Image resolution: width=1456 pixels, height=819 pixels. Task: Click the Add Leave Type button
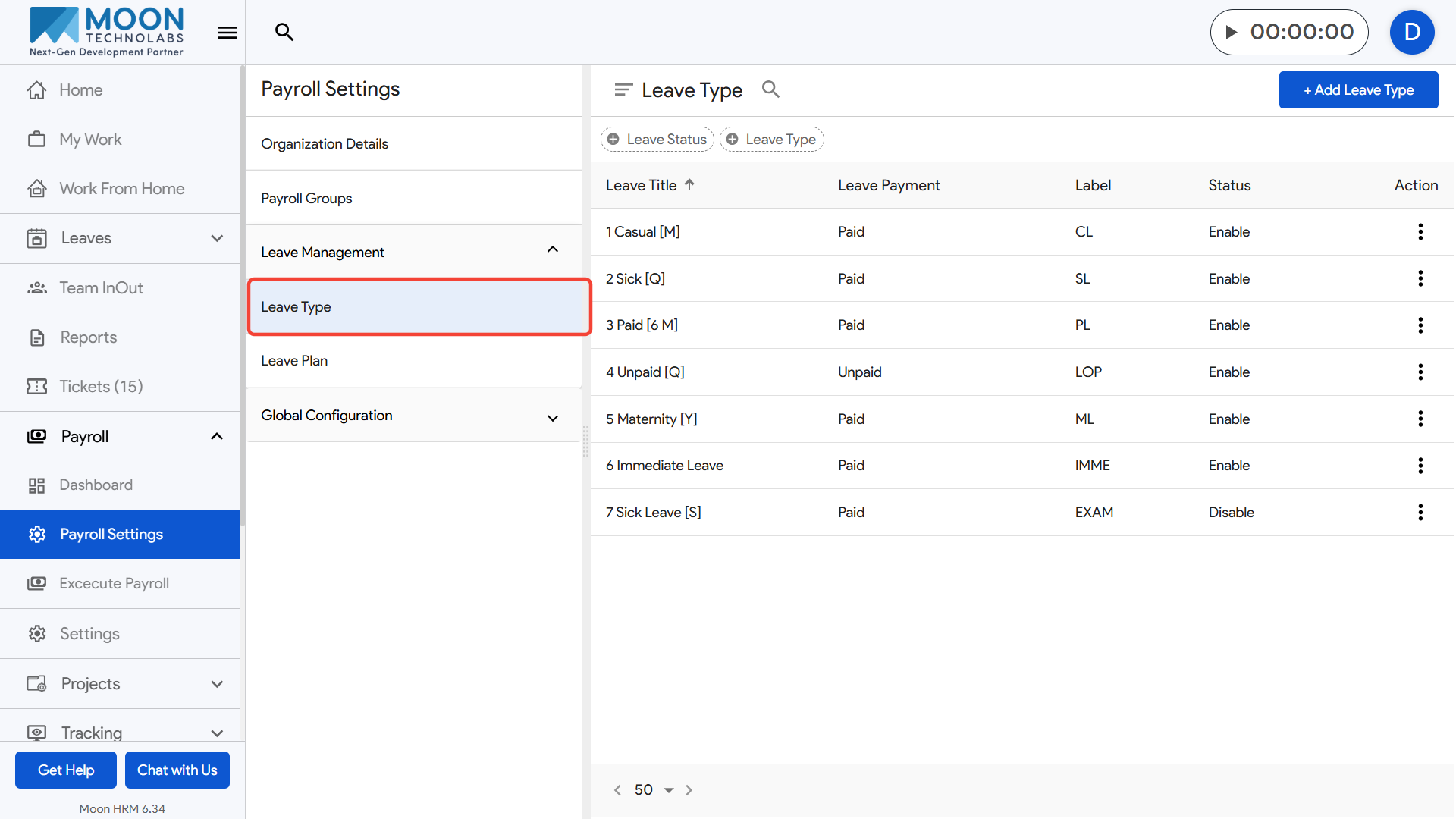point(1357,90)
